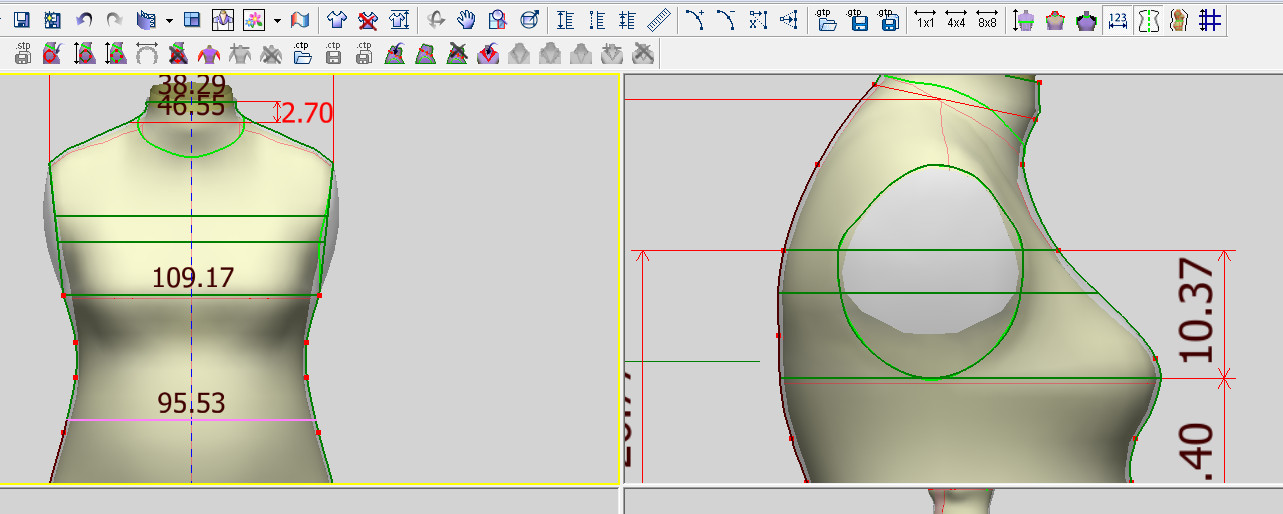1283x514 pixels.
Task: Click the undo arrow icon
Action: (x=84, y=19)
